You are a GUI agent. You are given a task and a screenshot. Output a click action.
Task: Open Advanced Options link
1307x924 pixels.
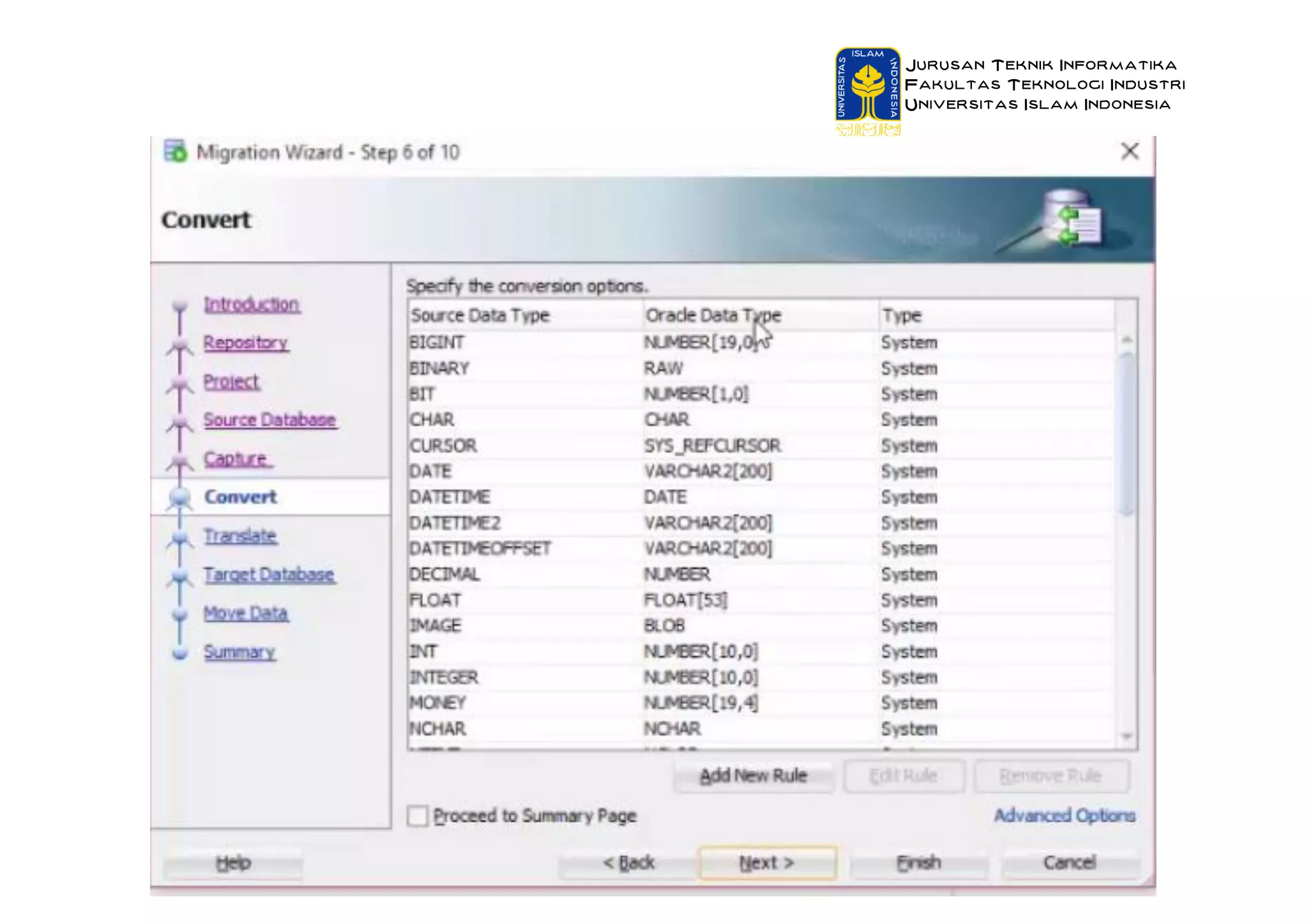pyautogui.click(x=1064, y=816)
